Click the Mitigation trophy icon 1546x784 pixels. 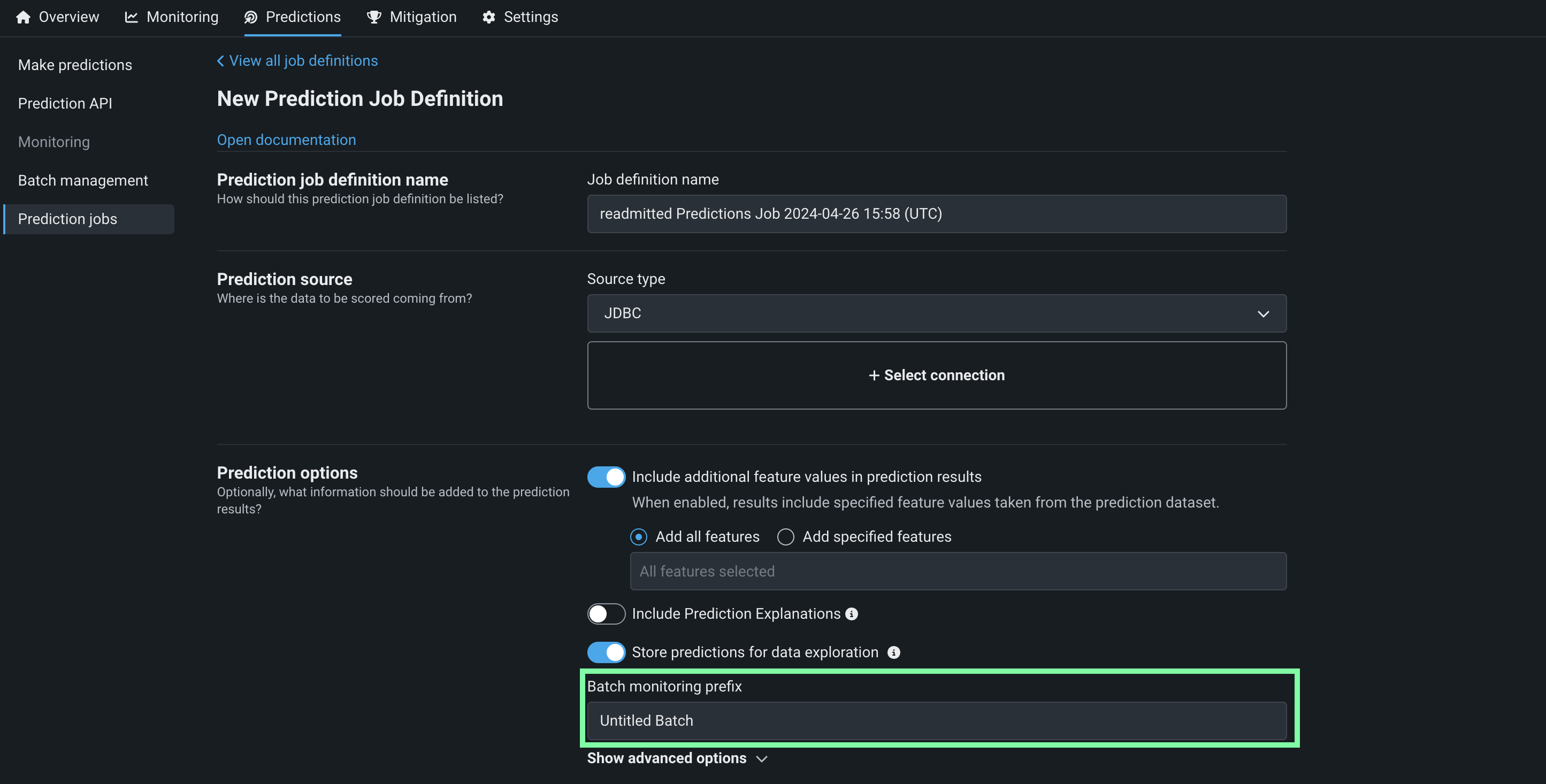pyautogui.click(x=374, y=18)
